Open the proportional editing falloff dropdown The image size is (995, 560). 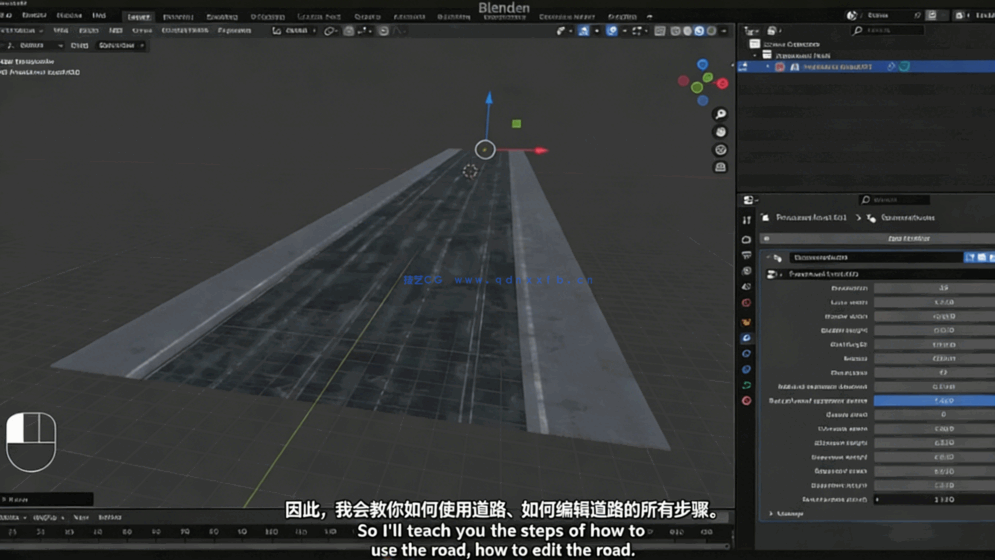pos(399,30)
